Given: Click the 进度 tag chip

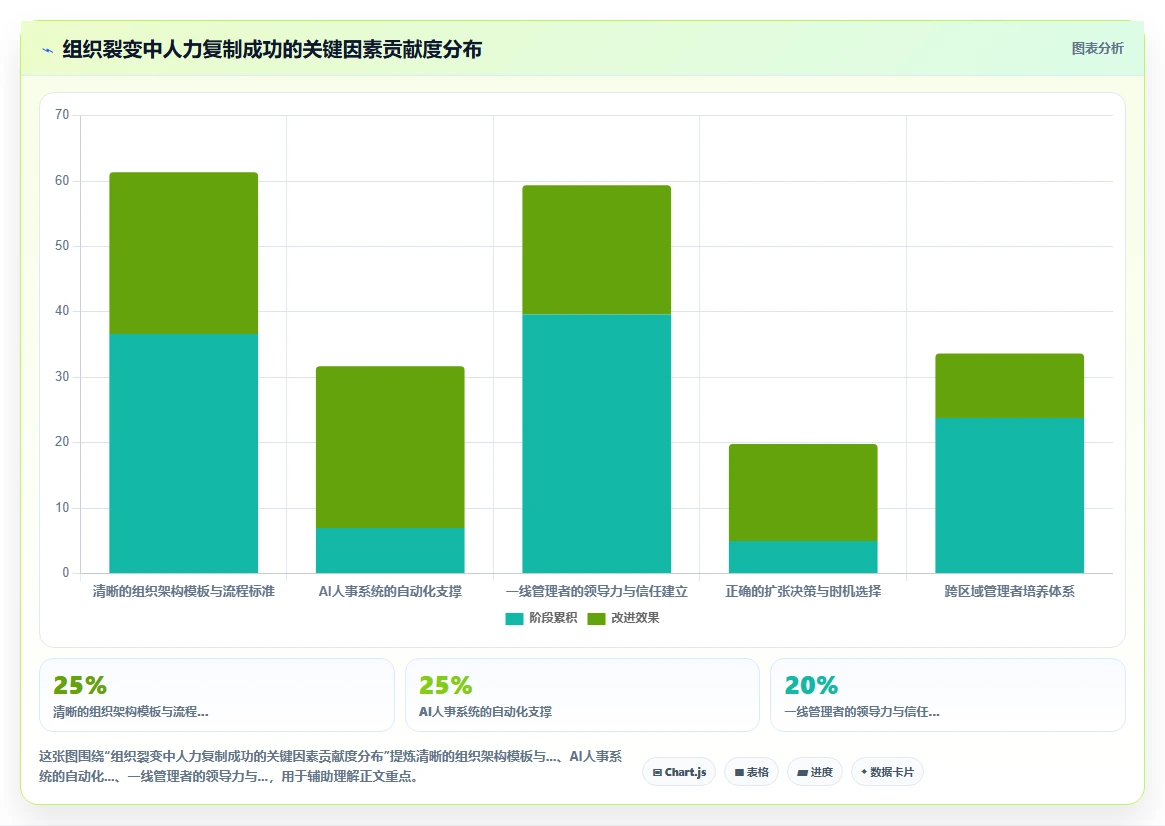Looking at the screenshot, I should (x=814, y=772).
